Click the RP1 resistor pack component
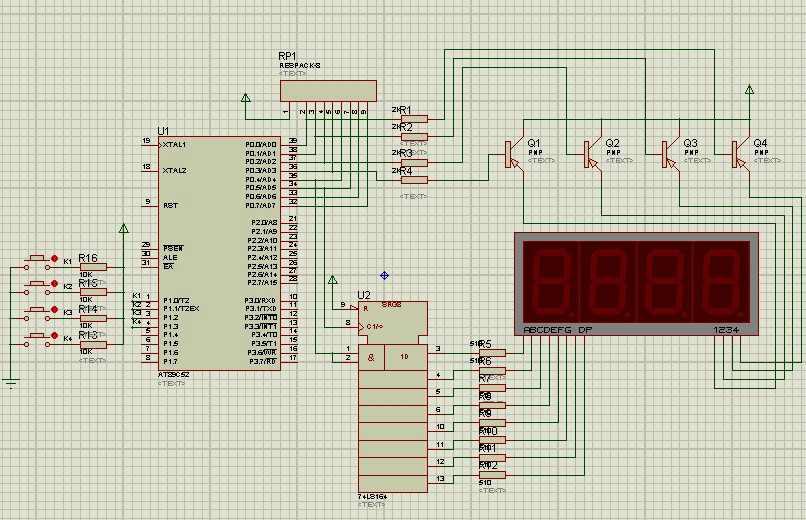This screenshot has width=806, height=520. click(x=327, y=91)
